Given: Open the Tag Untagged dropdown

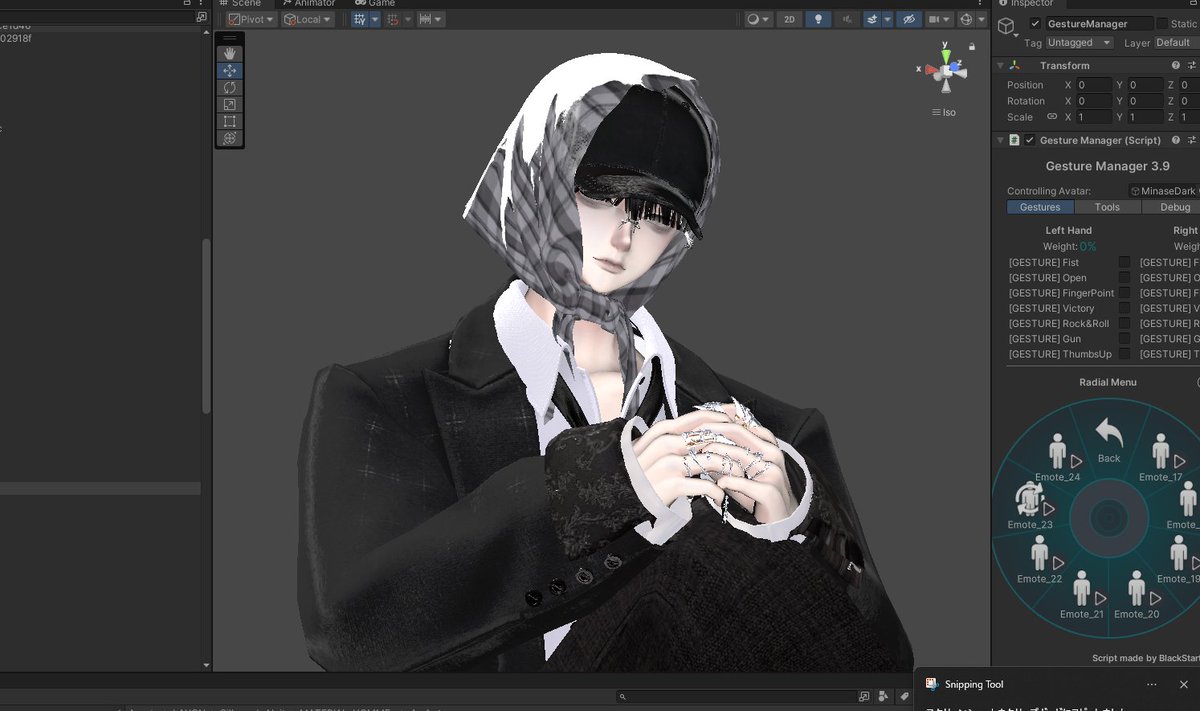Looking at the screenshot, I should (x=1079, y=43).
